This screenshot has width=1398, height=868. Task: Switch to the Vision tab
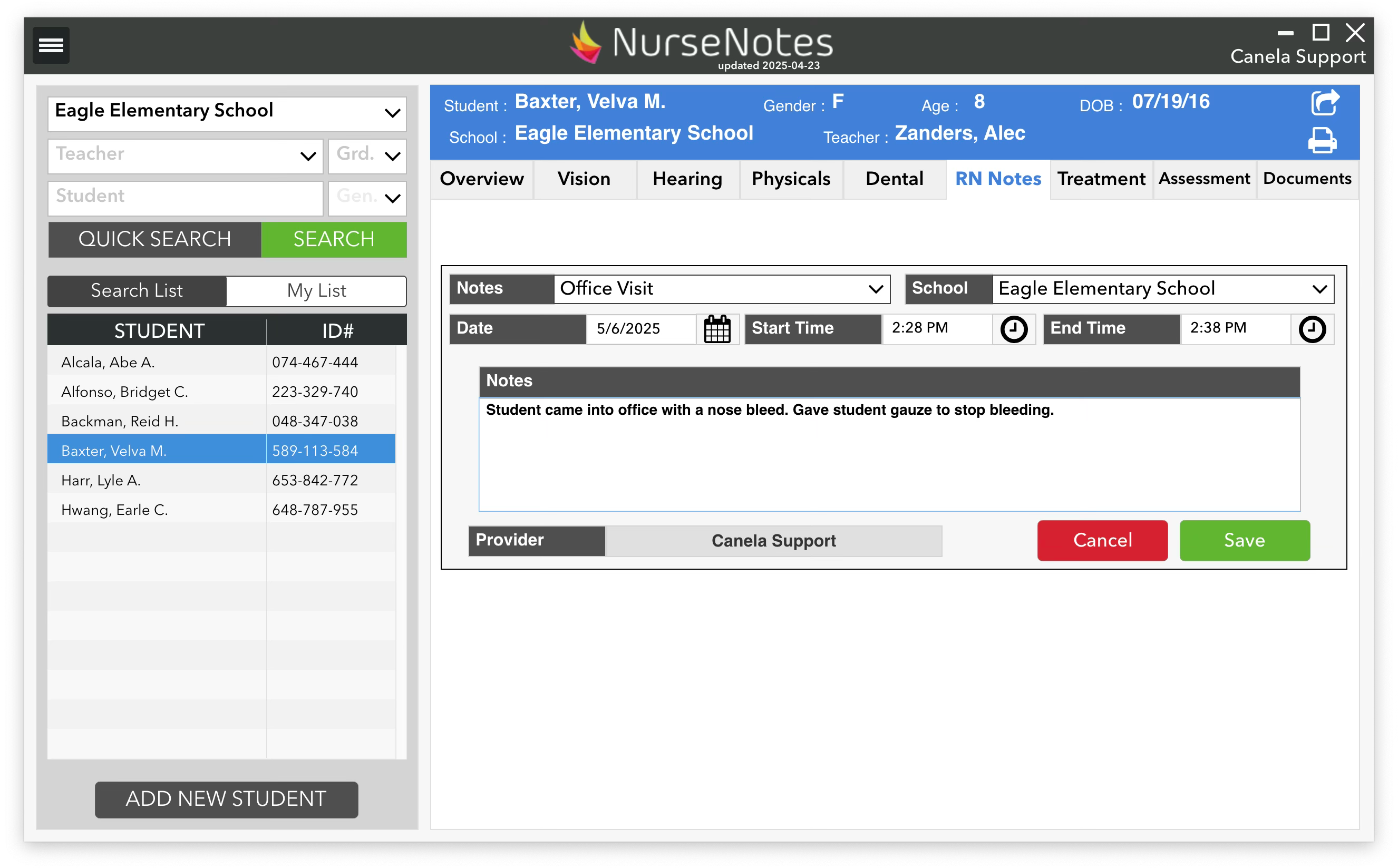[584, 179]
